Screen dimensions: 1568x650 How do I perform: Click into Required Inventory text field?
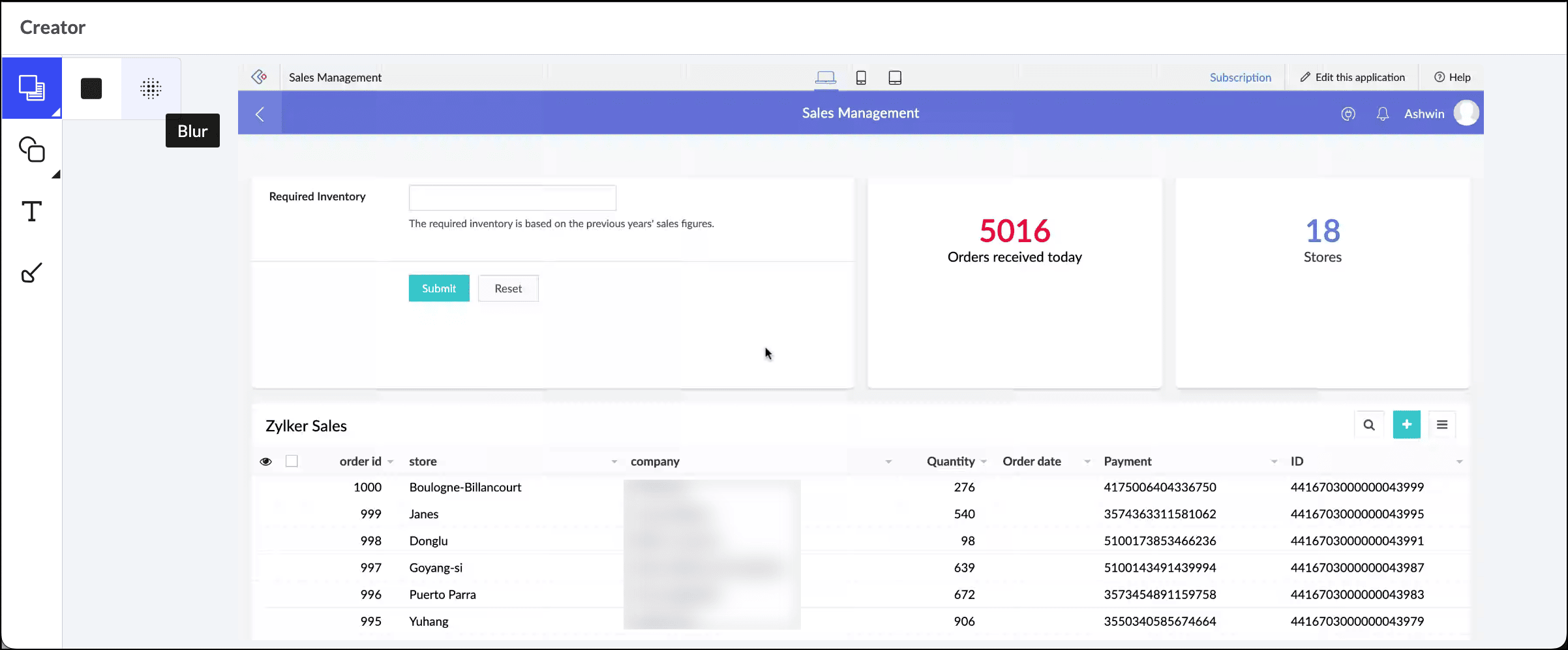point(512,198)
